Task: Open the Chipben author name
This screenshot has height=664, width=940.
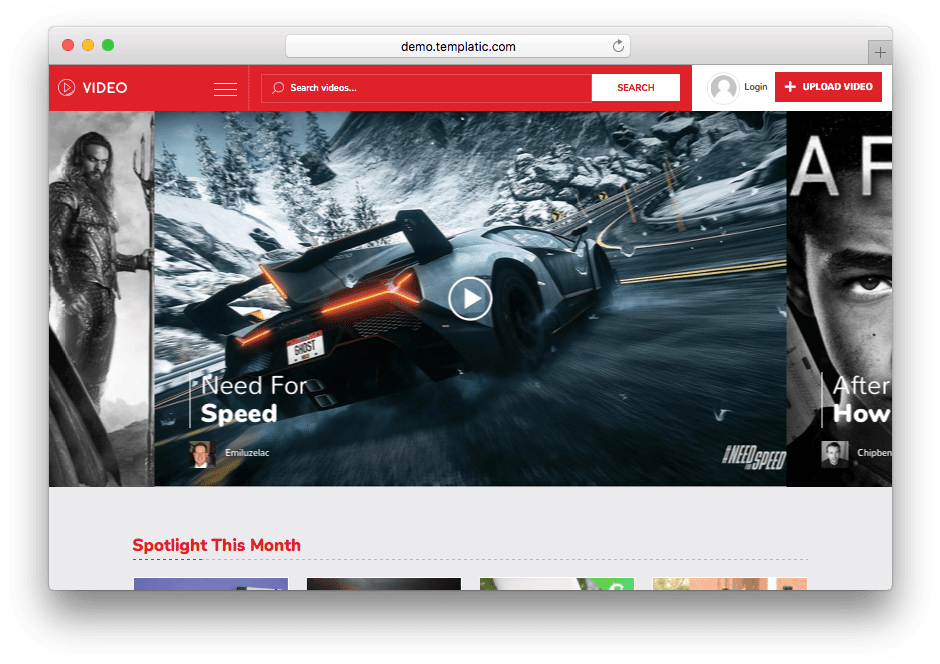Action: tap(874, 452)
